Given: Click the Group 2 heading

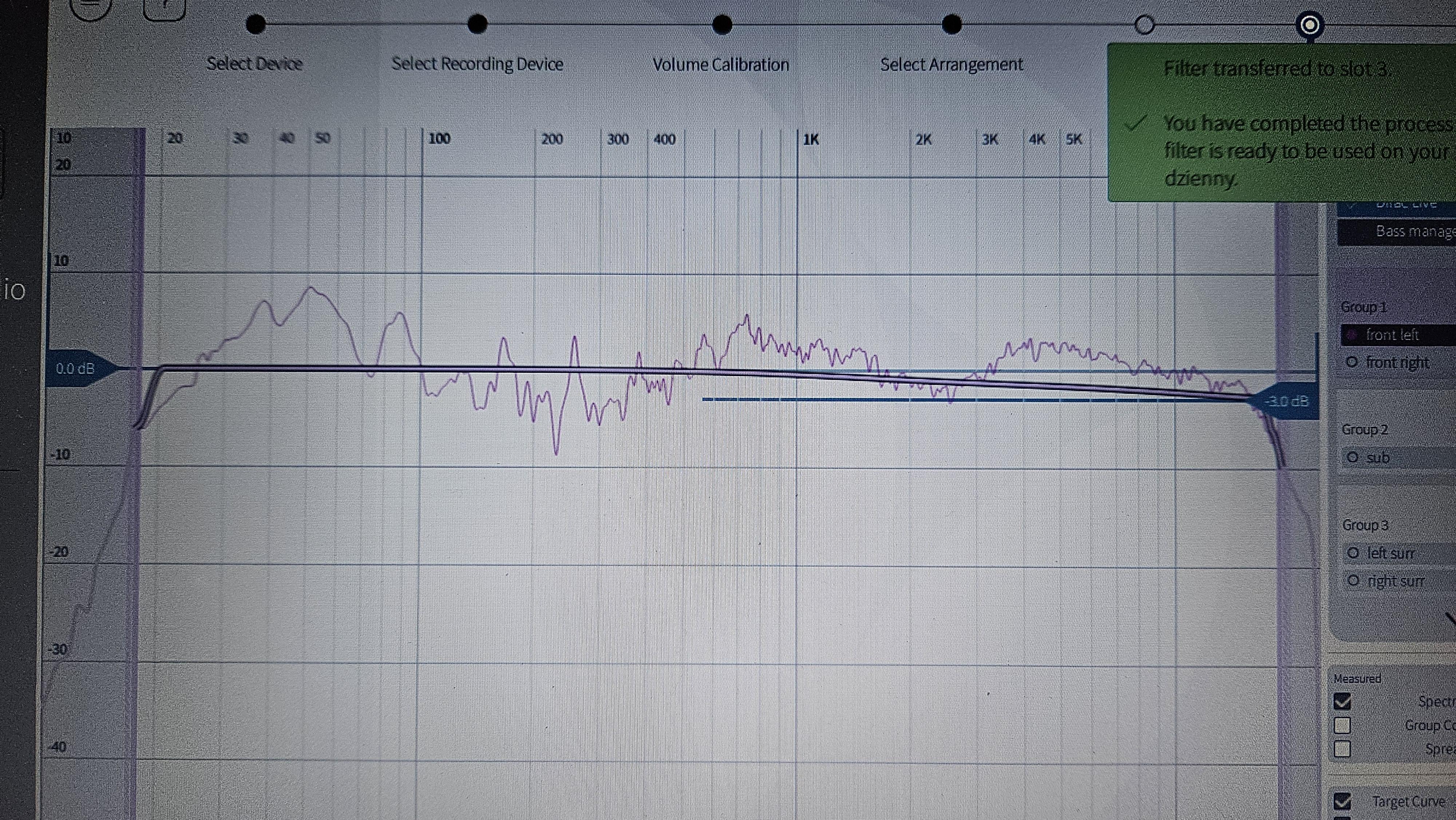Looking at the screenshot, I should click(1364, 430).
